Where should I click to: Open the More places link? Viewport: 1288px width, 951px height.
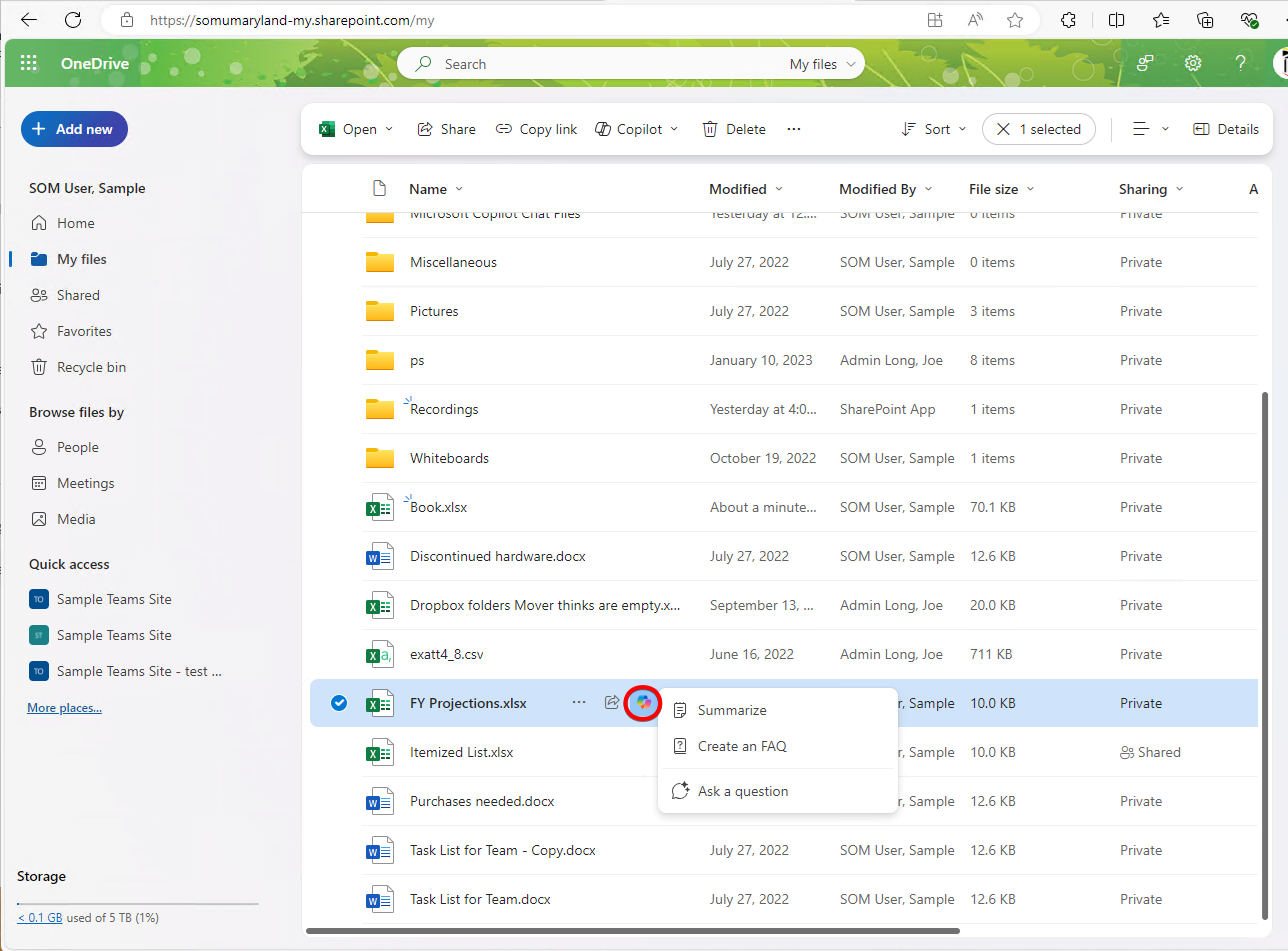[x=64, y=708]
